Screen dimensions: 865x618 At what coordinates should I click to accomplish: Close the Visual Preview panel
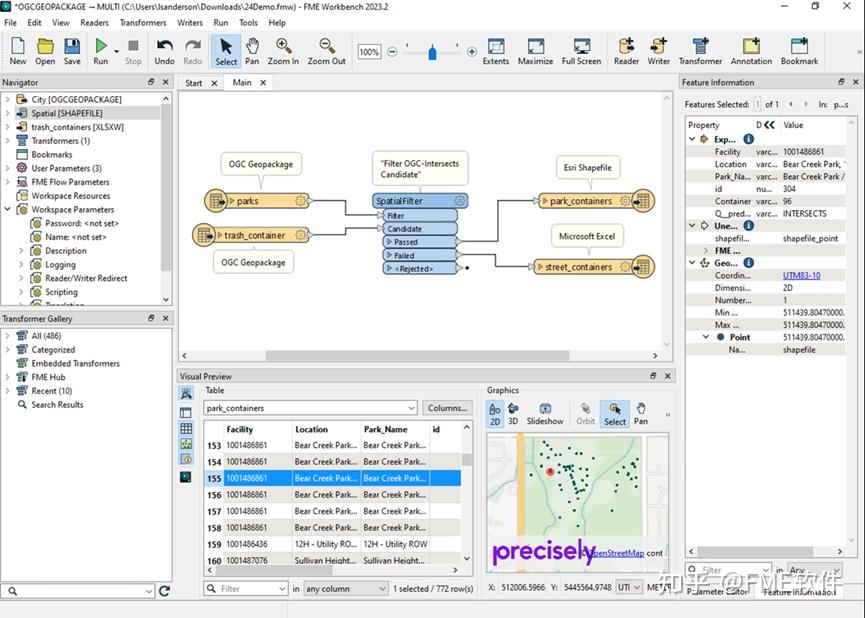(x=668, y=376)
